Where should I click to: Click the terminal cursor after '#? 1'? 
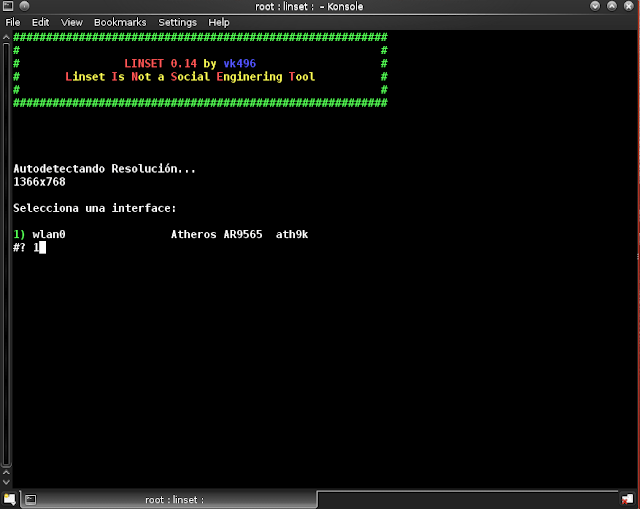pos(41,247)
